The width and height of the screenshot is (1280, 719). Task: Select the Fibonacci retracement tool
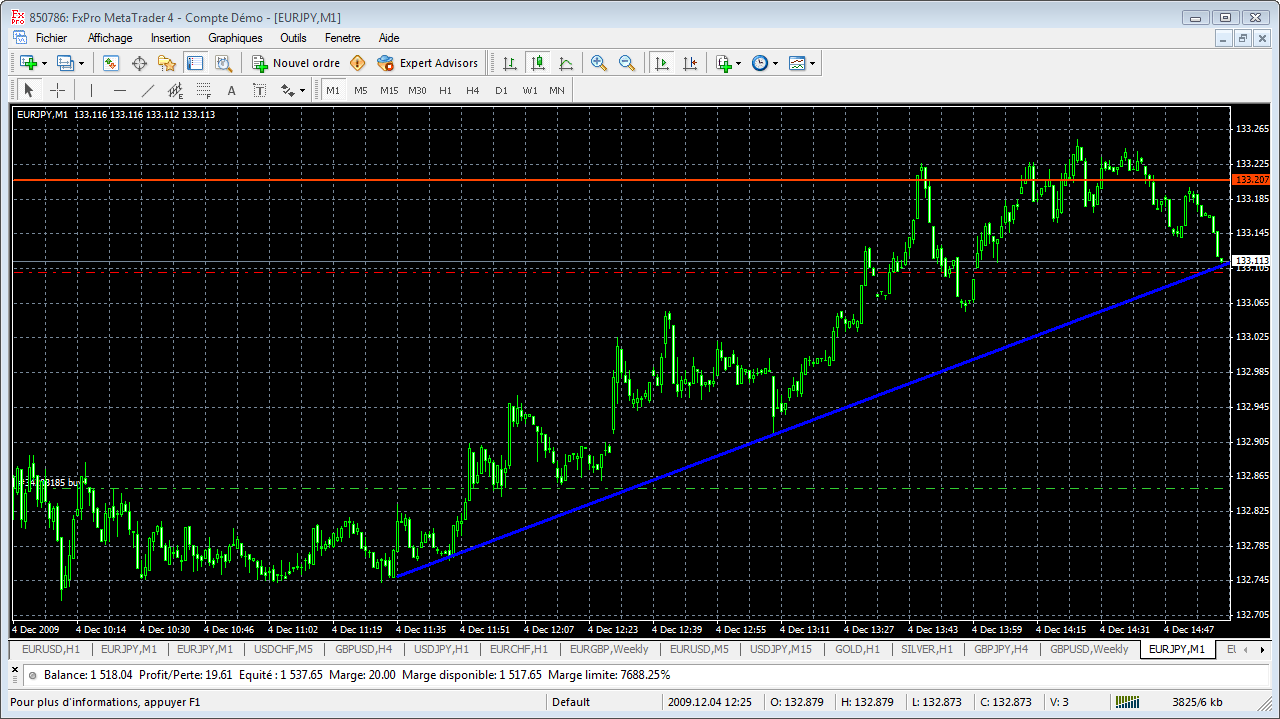(x=203, y=90)
